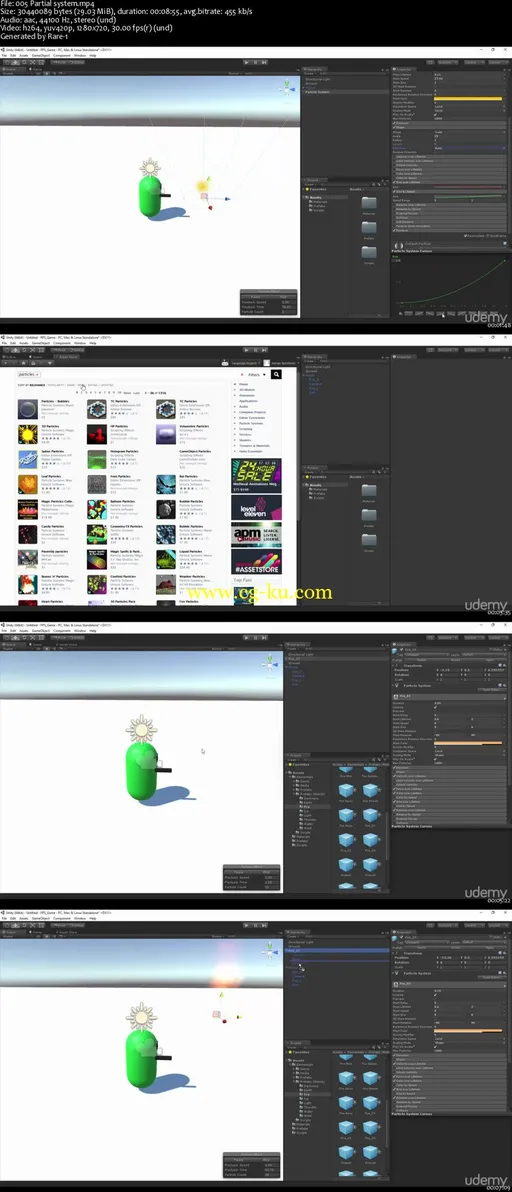Click Play button in the 00:01:48 frame
The width and height of the screenshot is (512, 1192).
click(245, 62)
